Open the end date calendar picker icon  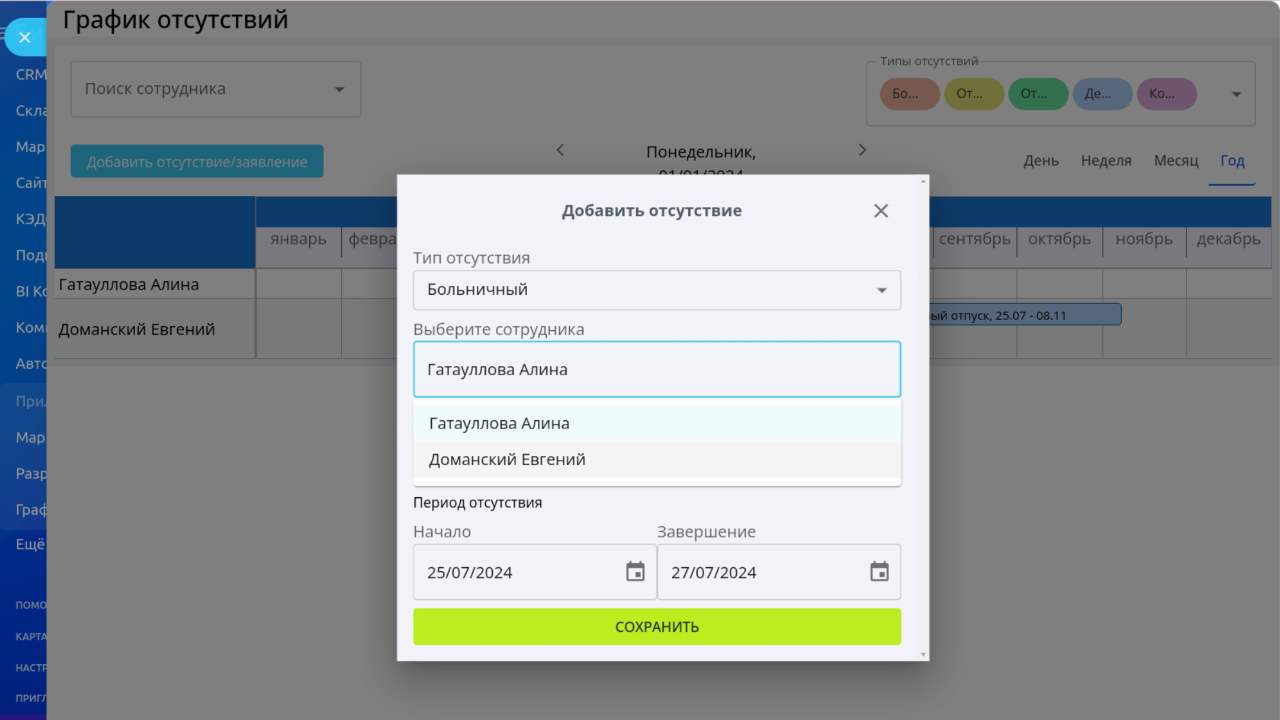point(879,572)
